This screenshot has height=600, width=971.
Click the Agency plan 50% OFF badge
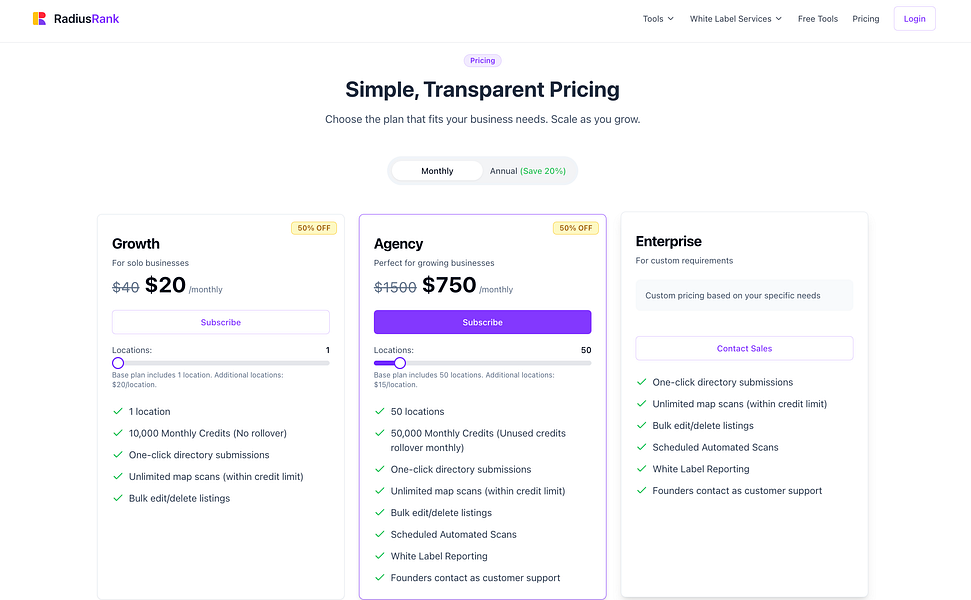click(x=576, y=228)
